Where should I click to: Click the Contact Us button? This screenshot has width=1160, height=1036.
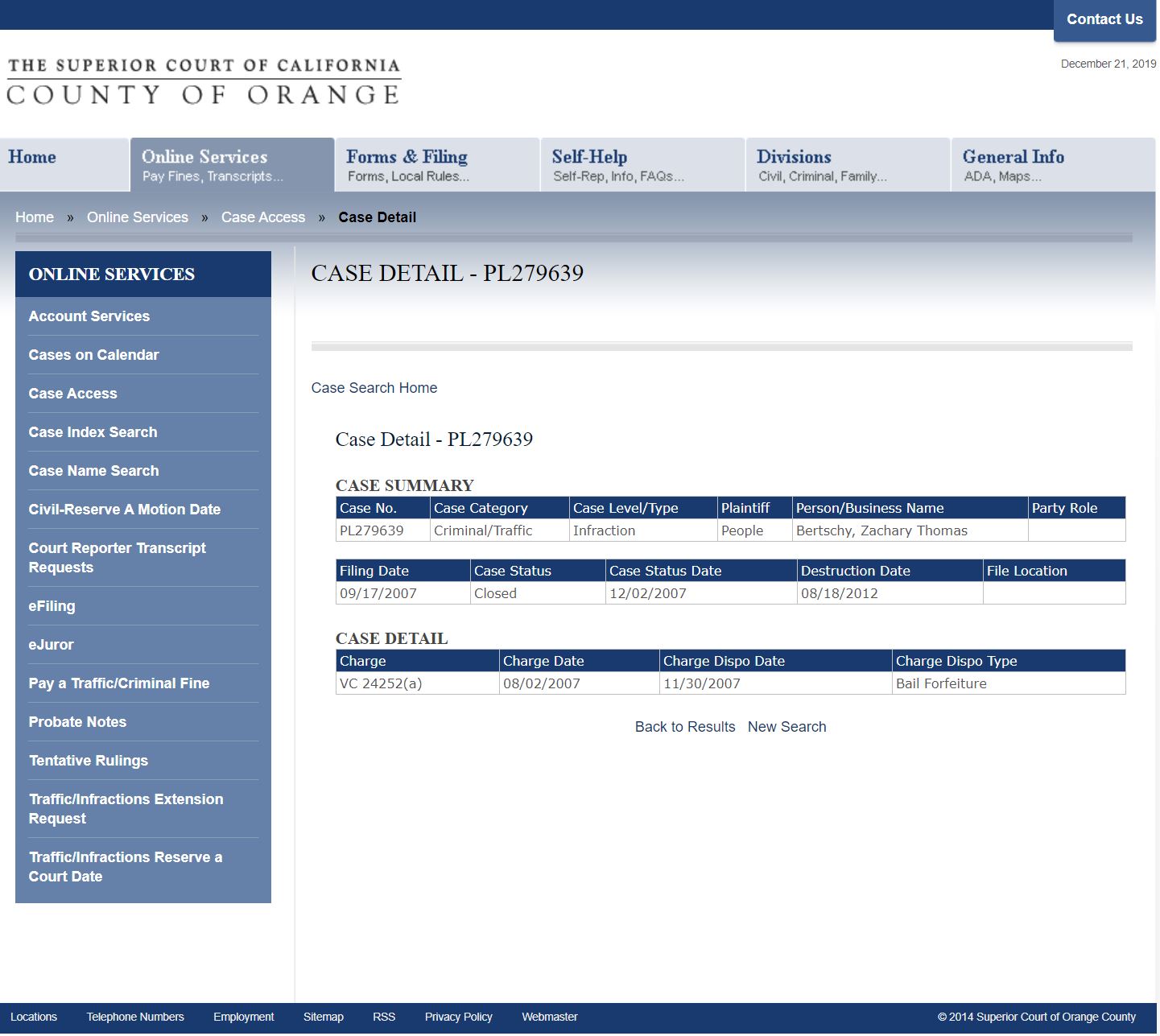1104,20
